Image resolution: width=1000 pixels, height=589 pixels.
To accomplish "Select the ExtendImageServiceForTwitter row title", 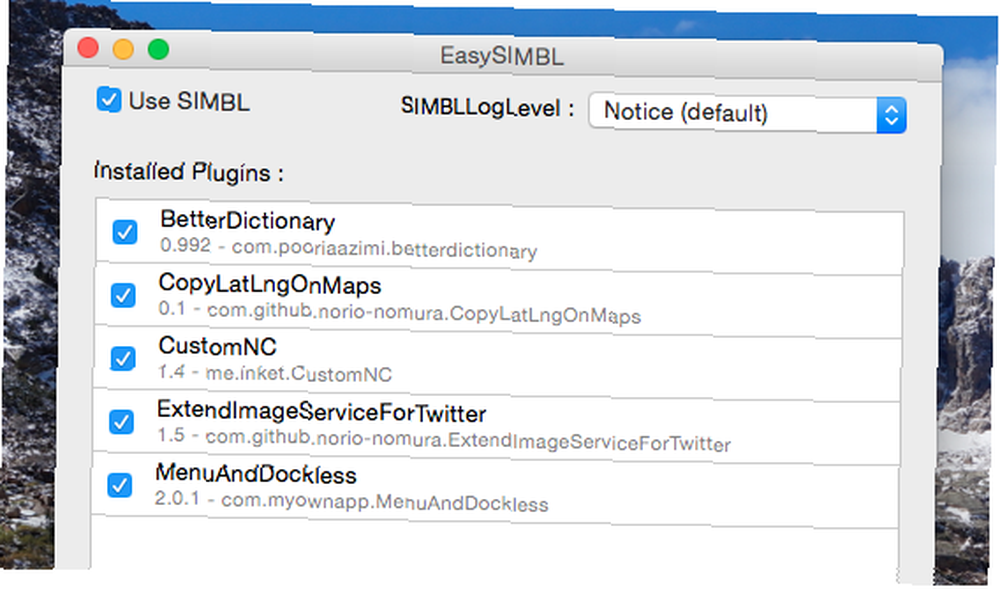I will [x=321, y=412].
